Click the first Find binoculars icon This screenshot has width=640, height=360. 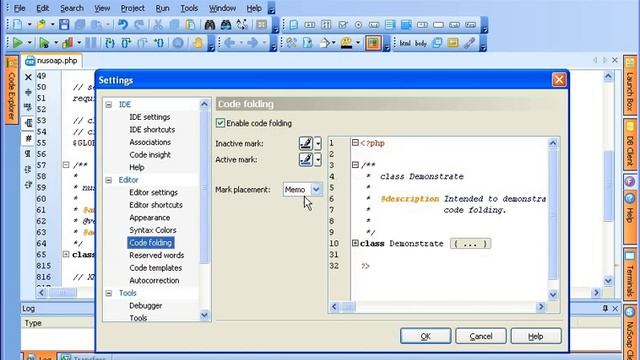pos(210,25)
